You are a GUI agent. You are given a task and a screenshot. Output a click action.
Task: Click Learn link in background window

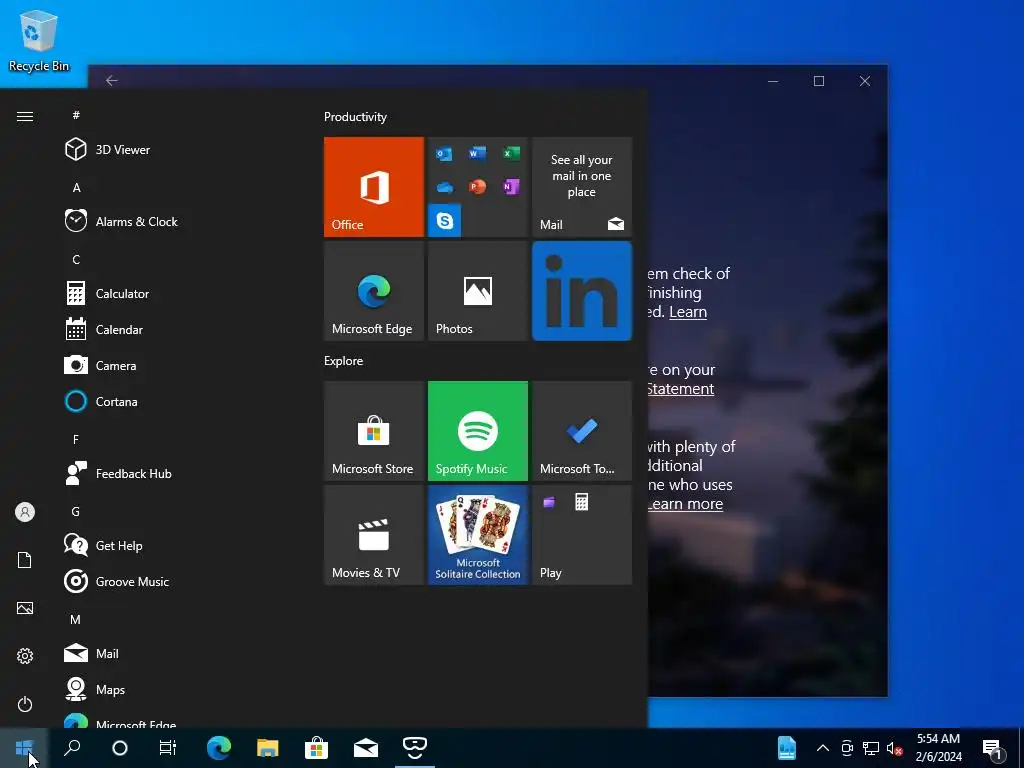point(688,312)
